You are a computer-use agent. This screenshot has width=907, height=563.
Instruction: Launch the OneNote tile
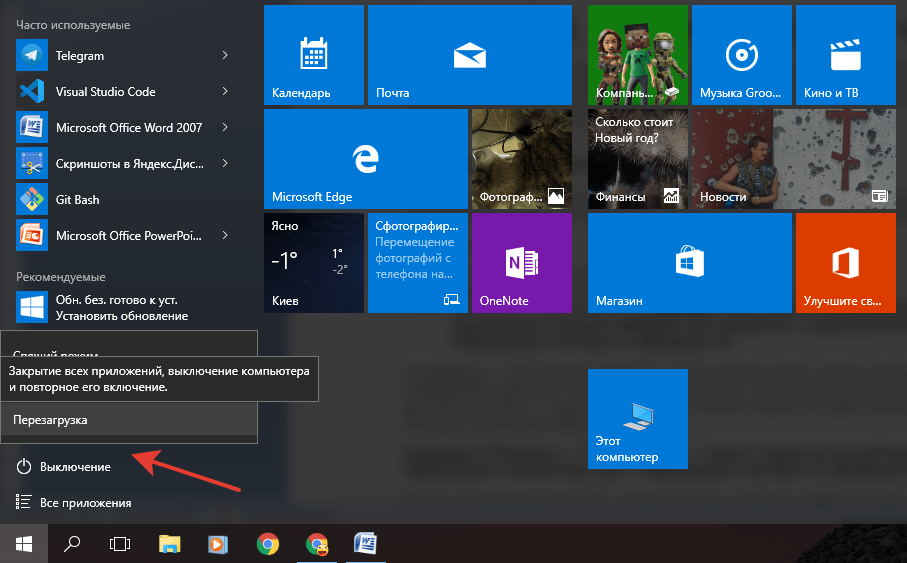coord(522,263)
